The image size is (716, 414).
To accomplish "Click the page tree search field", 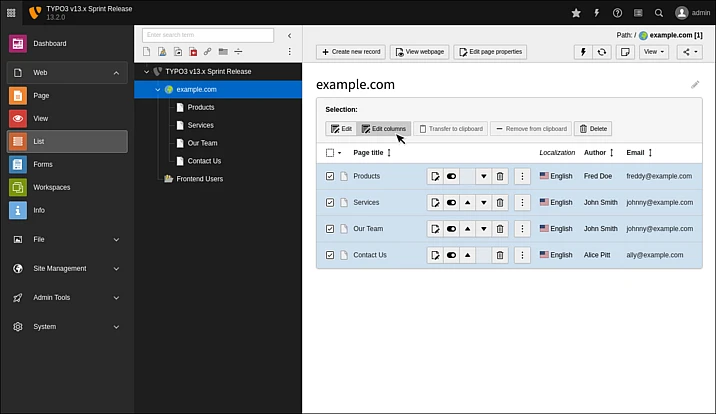I will click(x=207, y=35).
